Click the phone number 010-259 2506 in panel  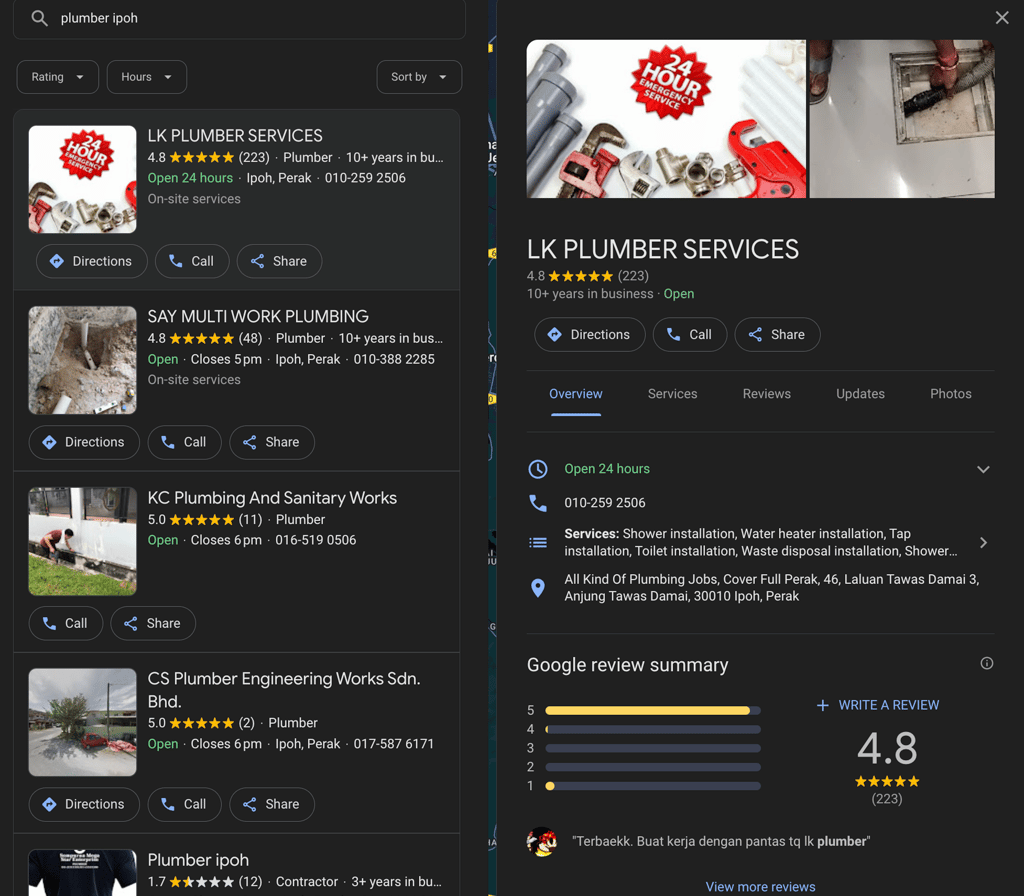point(605,503)
